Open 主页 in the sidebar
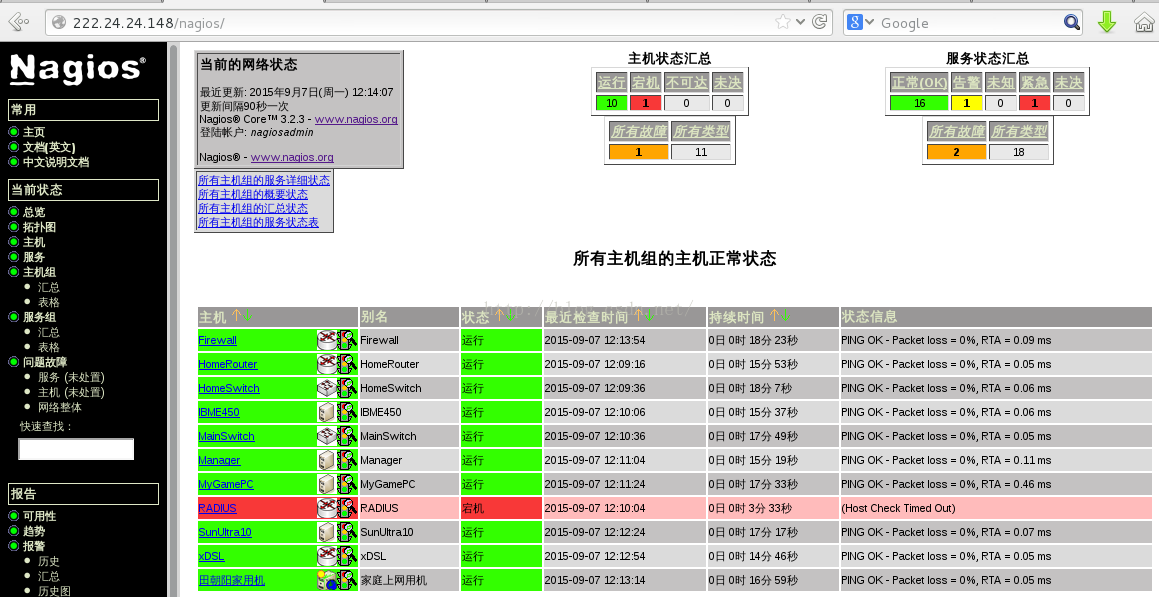Screen dimensions: 1159x597 [34, 132]
